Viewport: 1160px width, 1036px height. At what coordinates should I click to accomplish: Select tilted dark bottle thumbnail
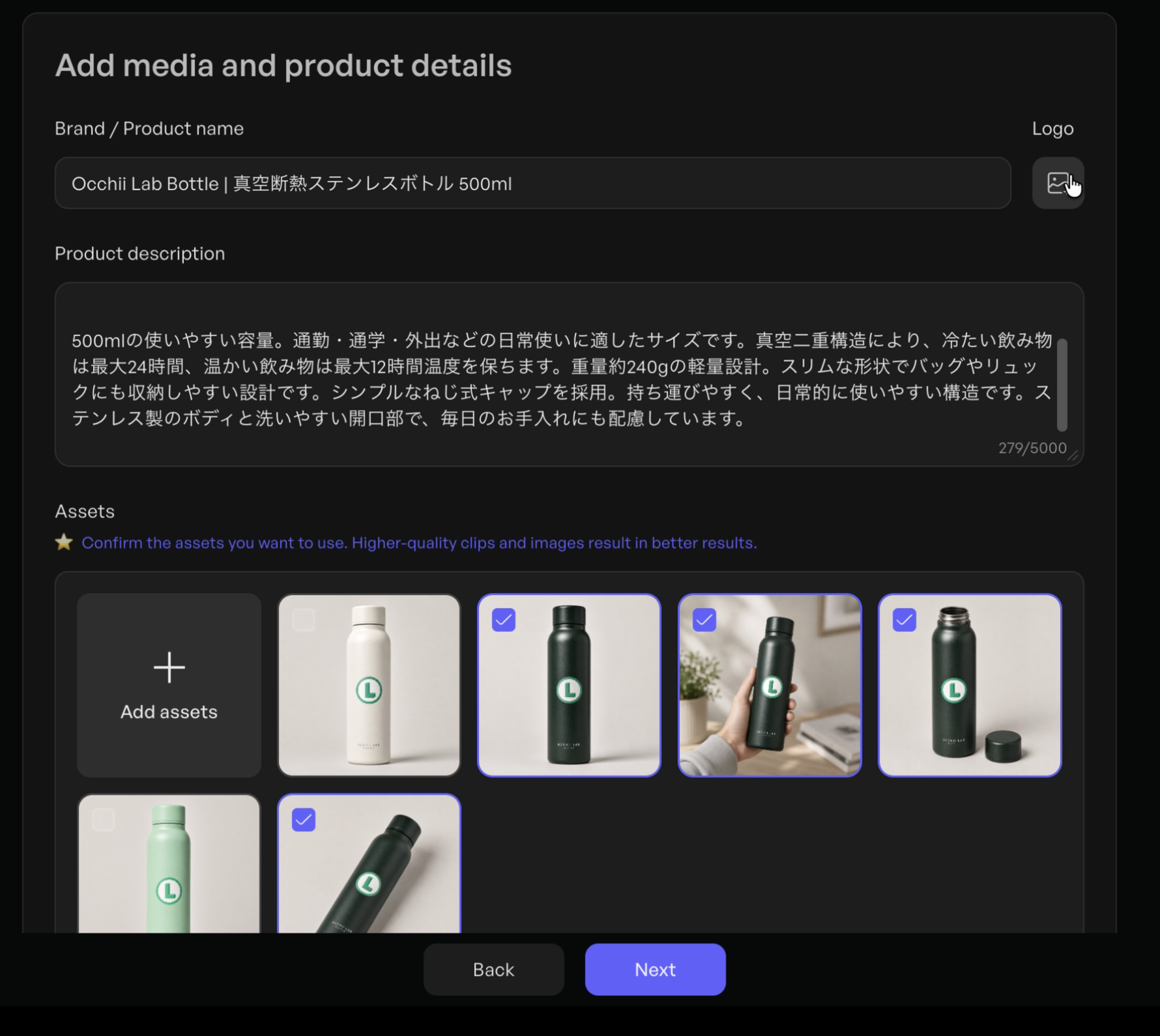tap(369, 864)
